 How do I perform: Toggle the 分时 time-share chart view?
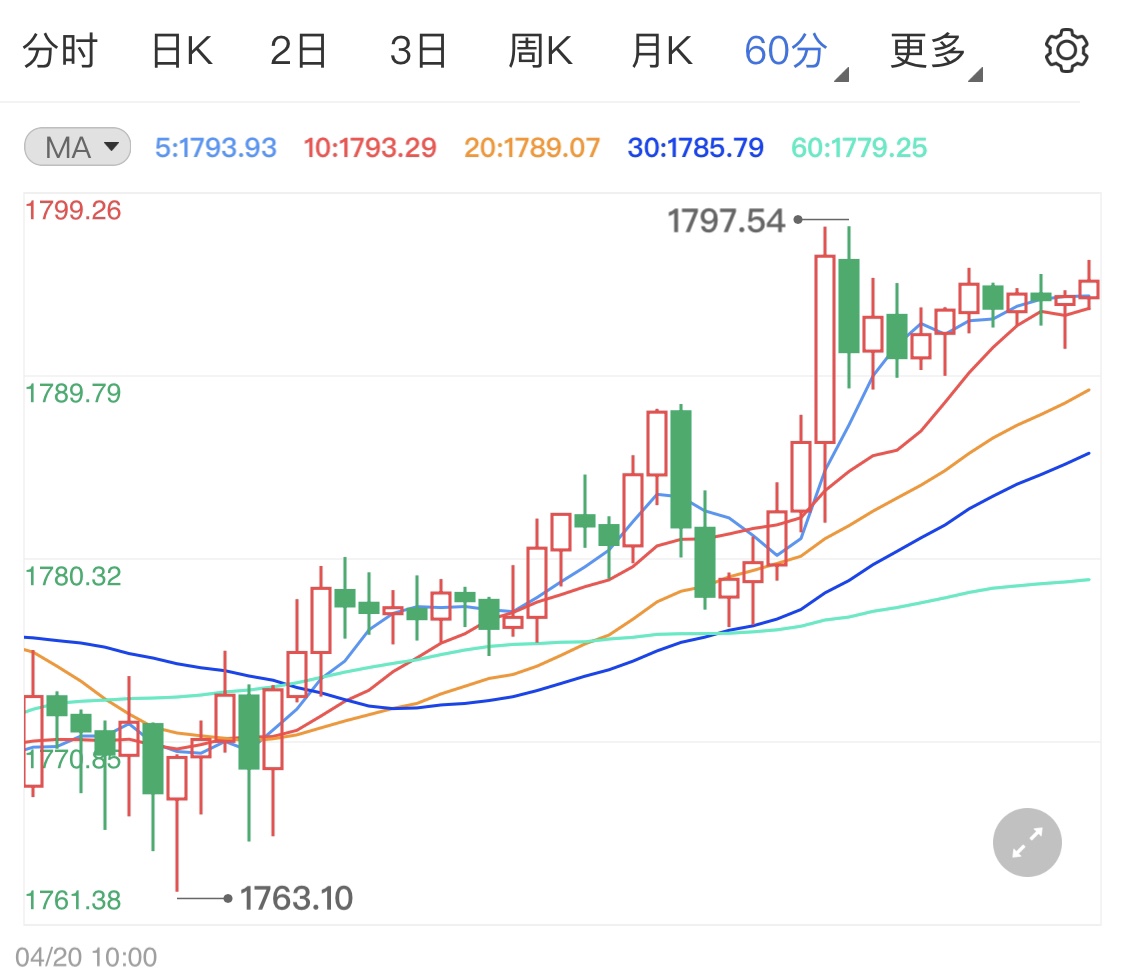(62, 49)
